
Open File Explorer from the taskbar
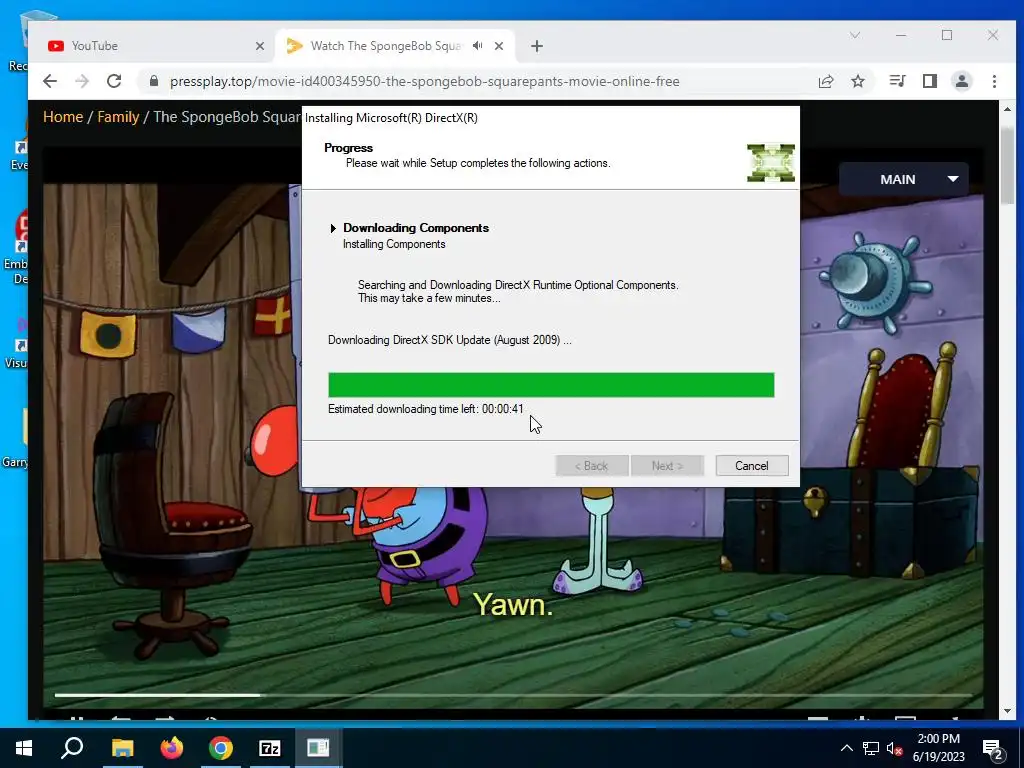pos(122,748)
